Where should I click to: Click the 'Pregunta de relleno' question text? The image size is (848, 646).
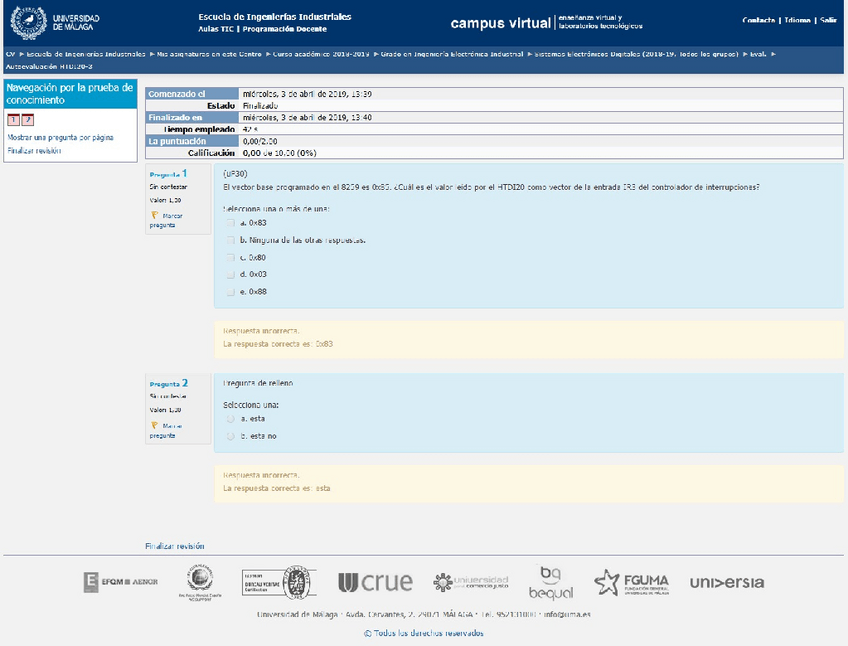tap(258, 384)
